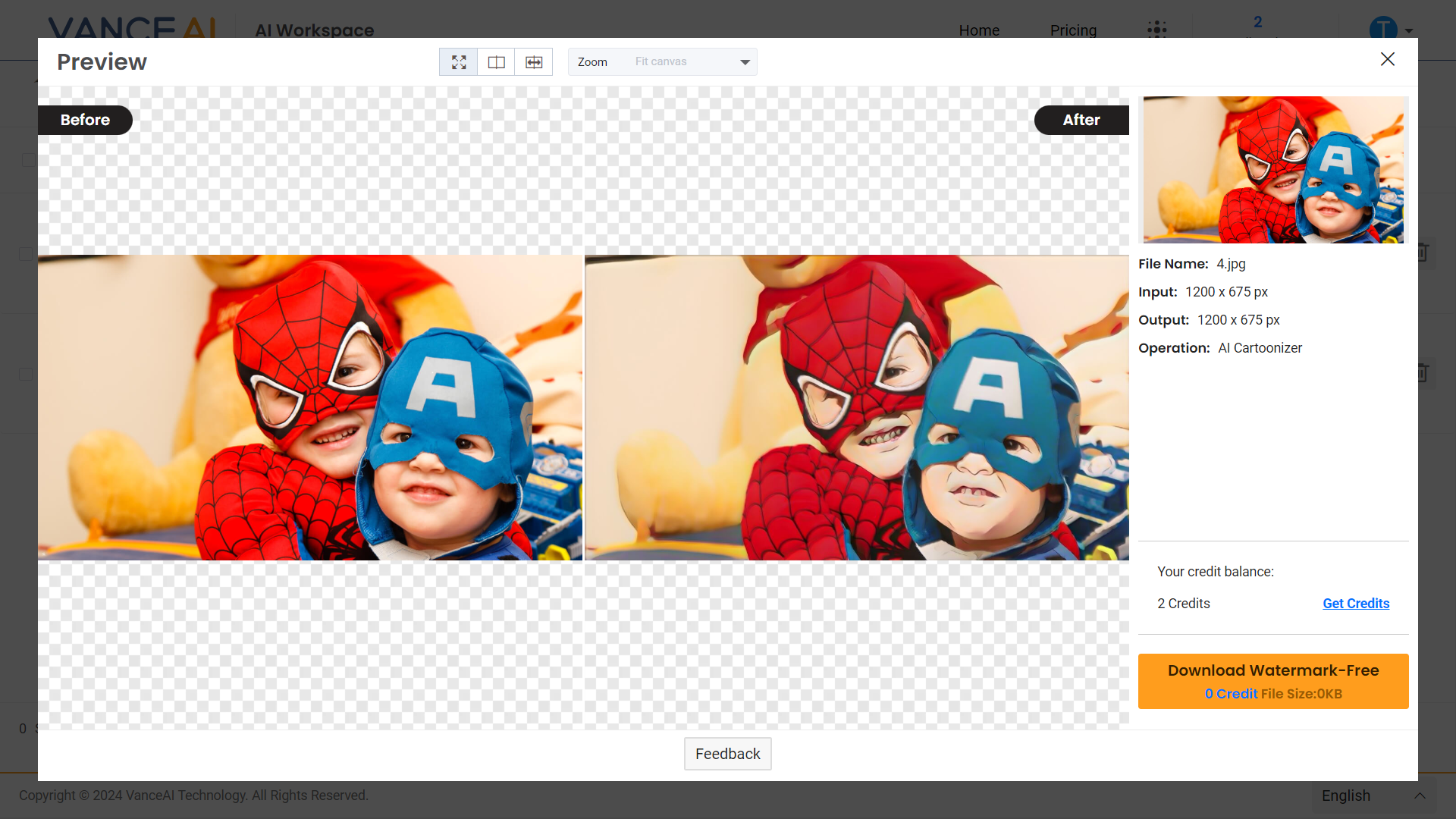The height and width of the screenshot is (819, 1456).
Task: Open the apps grid icon in header
Action: [x=1157, y=30]
